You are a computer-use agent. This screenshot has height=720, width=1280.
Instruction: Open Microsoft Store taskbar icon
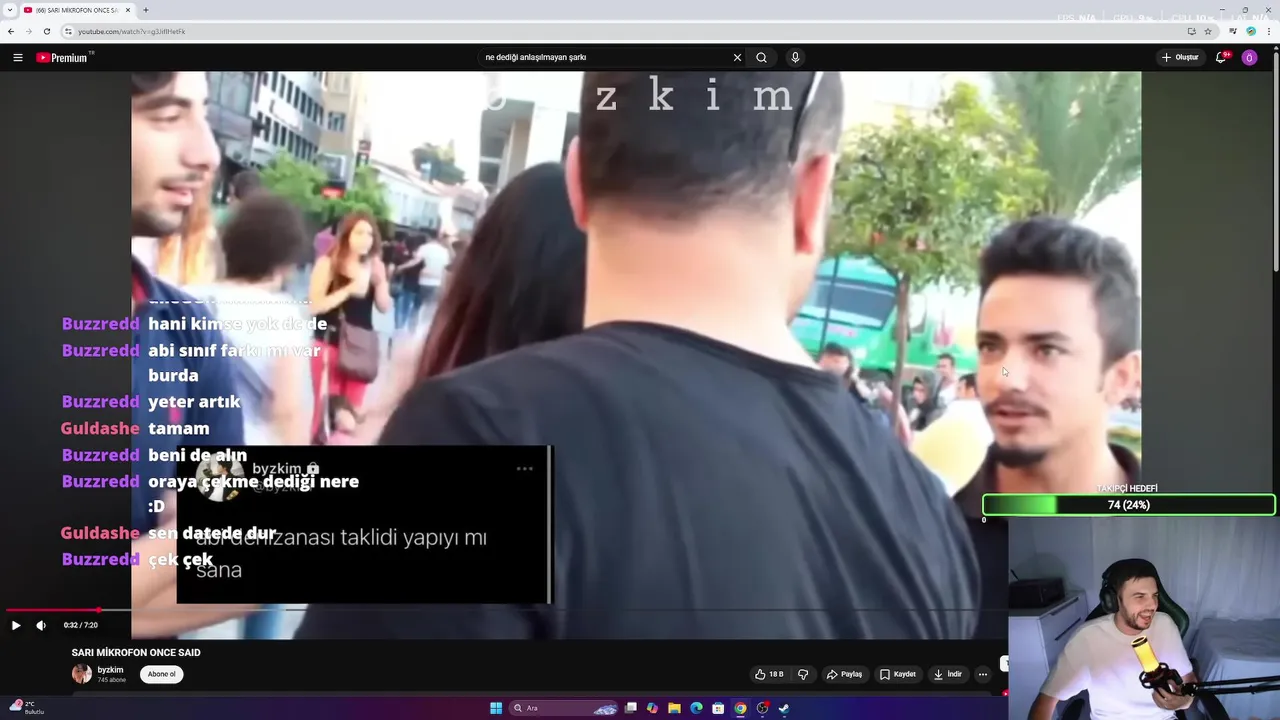pyautogui.click(x=718, y=708)
